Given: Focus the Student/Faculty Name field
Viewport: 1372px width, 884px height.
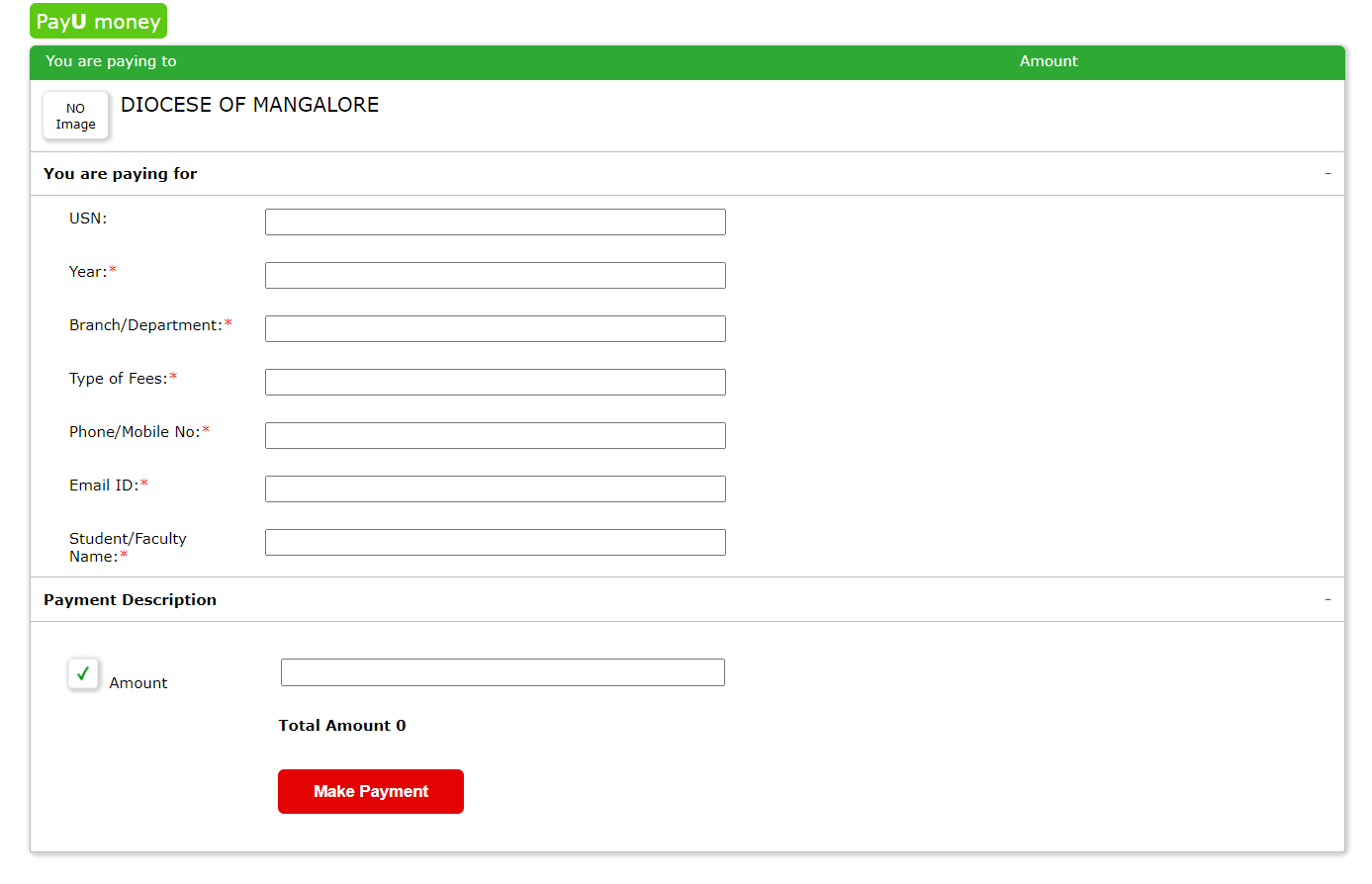Looking at the screenshot, I should [496, 542].
